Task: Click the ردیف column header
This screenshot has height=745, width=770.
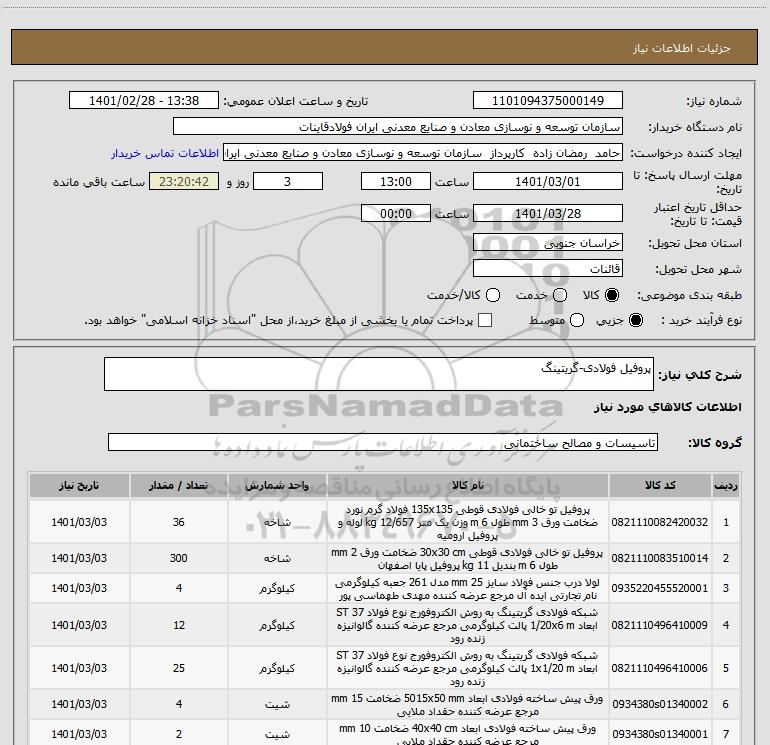Action: click(x=725, y=486)
